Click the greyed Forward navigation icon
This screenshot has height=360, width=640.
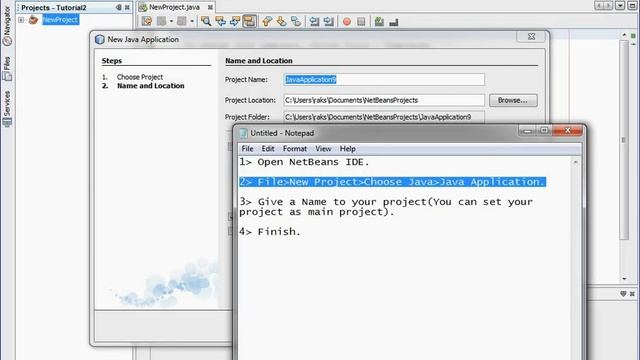pos(182,21)
